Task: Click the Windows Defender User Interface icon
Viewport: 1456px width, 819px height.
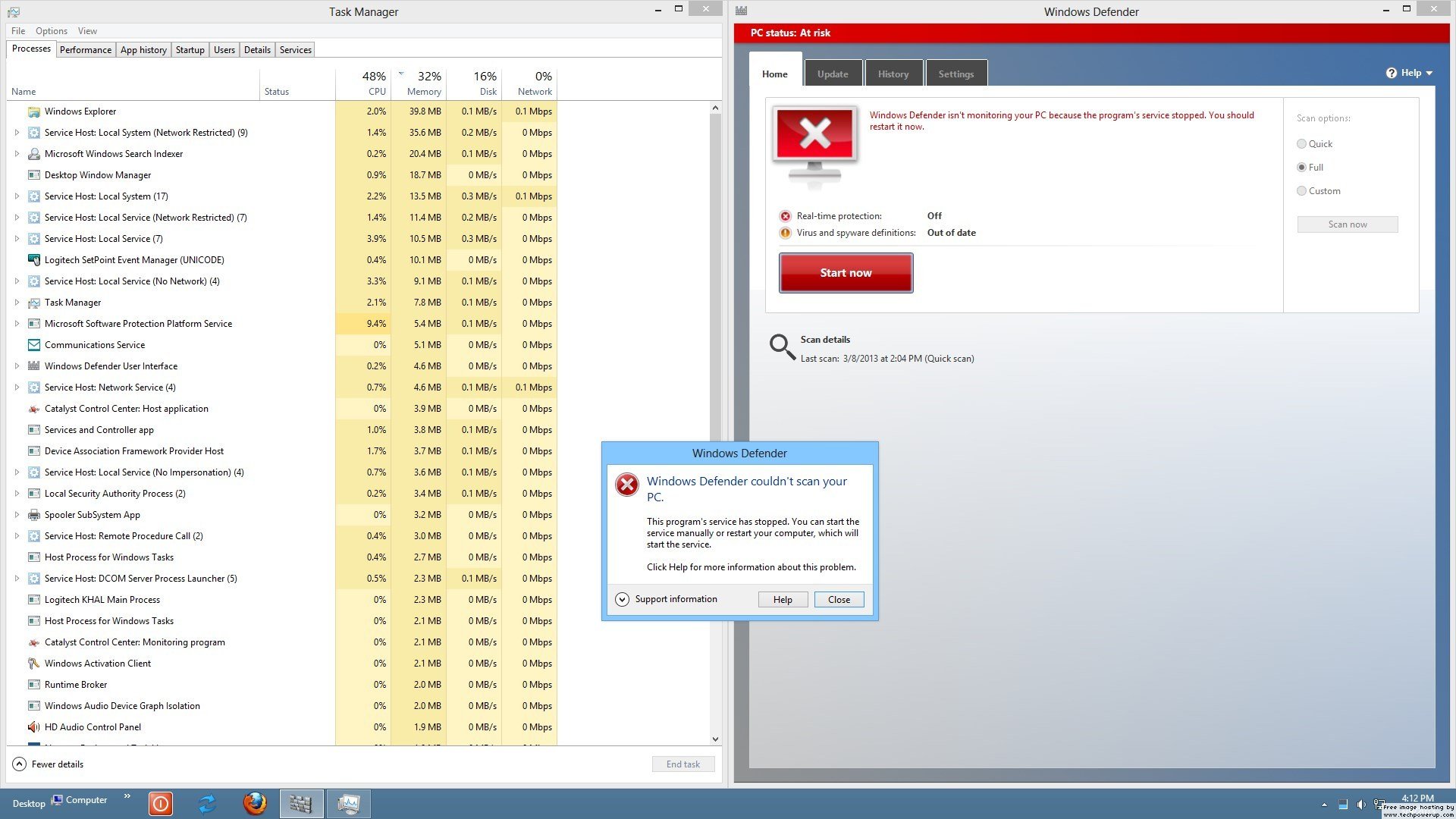Action: click(33, 366)
